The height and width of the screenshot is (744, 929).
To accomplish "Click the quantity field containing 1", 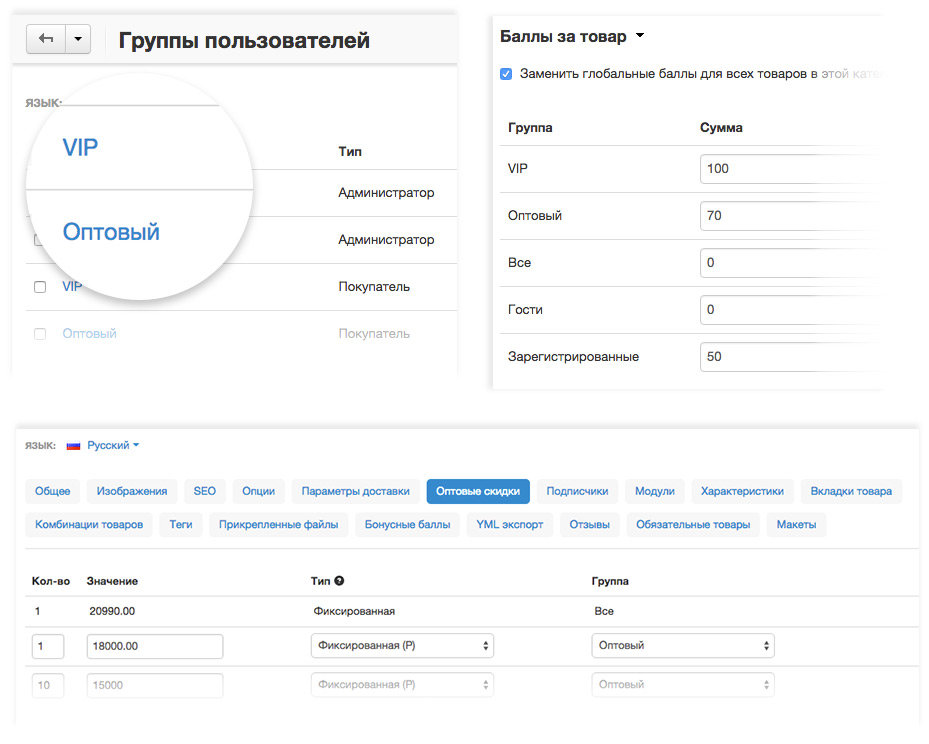I will pos(48,646).
